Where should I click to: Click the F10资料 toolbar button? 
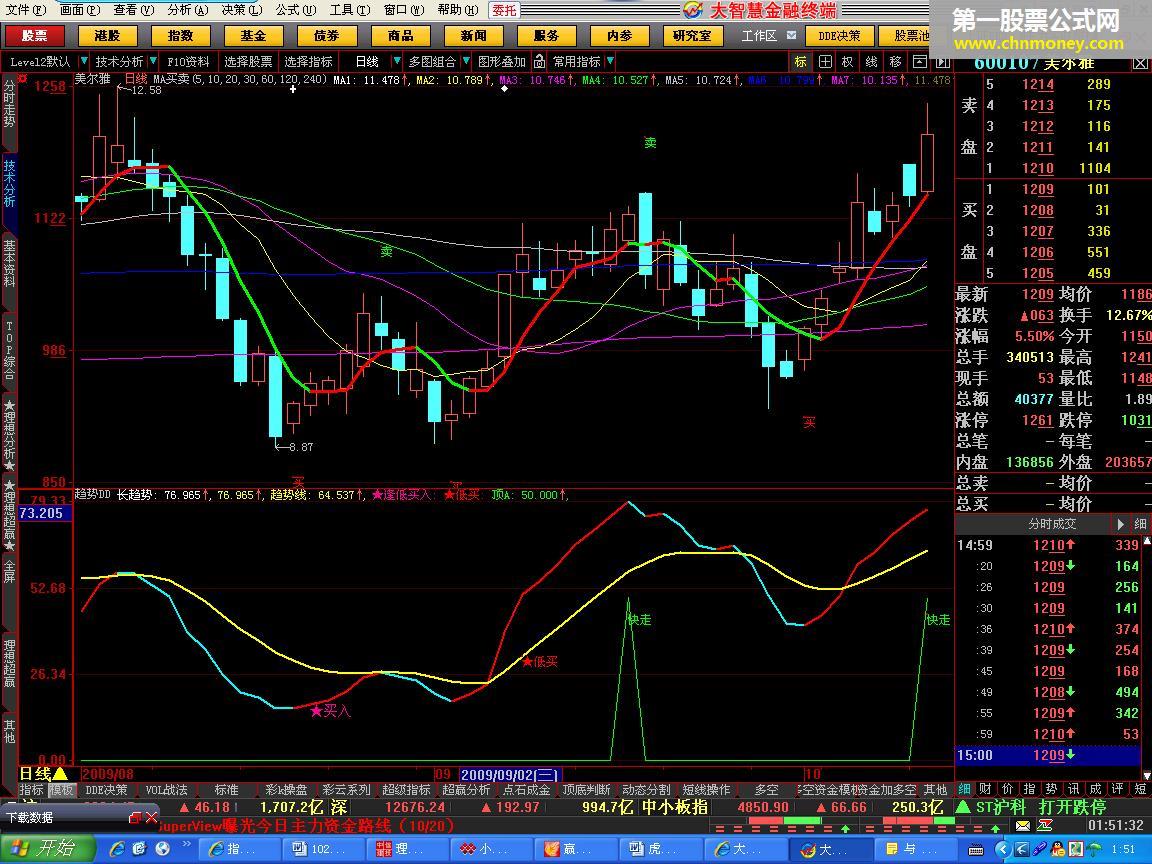[x=188, y=62]
